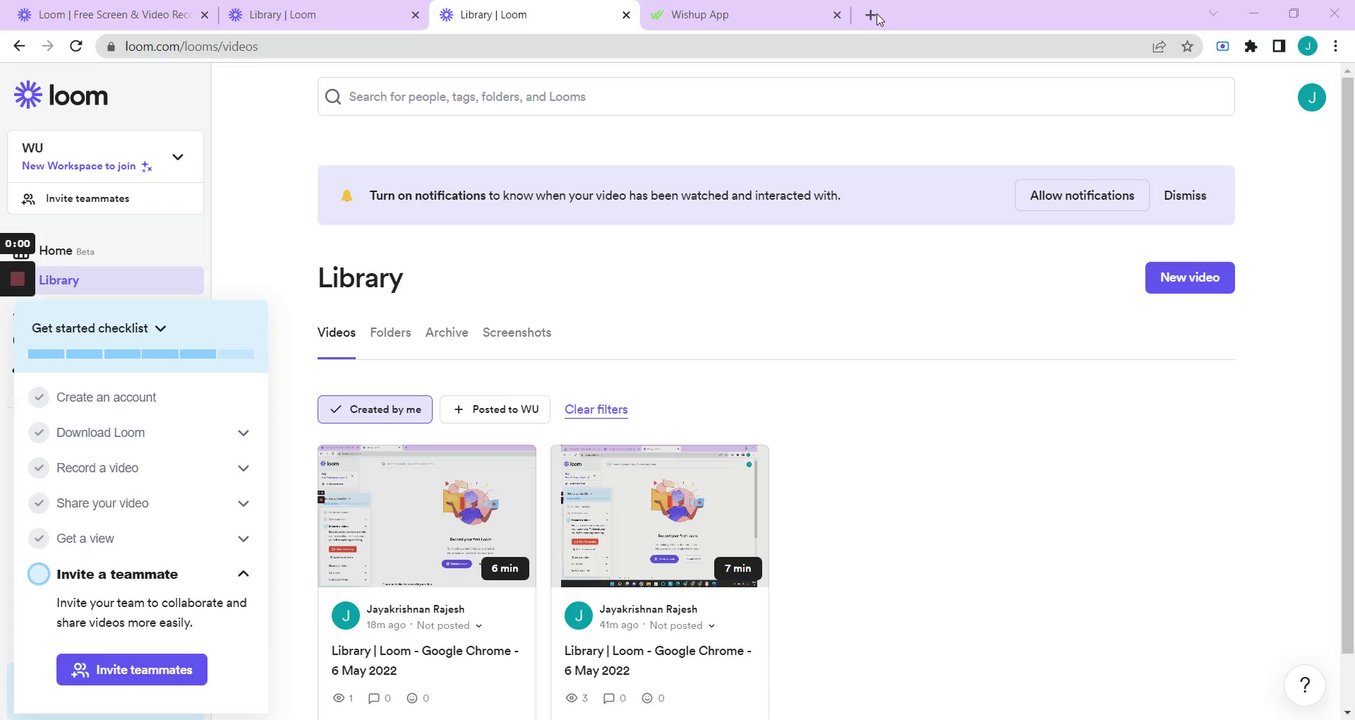The height and width of the screenshot is (720, 1355).
Task: Dismiss the notifications banner
Action: (1185, 195)
